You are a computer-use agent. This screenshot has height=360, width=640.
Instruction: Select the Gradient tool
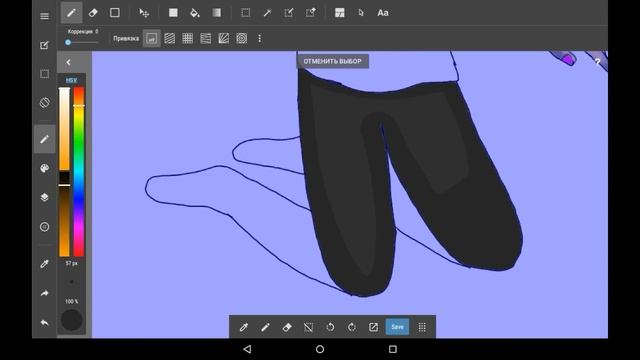click(x=216, y=13)
